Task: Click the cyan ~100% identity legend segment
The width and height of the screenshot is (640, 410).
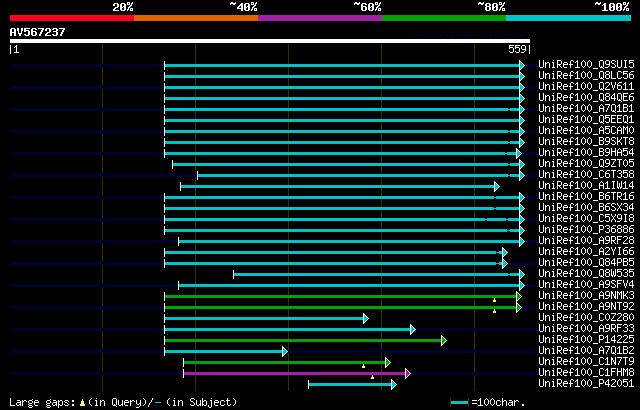Action: [569, 18]
